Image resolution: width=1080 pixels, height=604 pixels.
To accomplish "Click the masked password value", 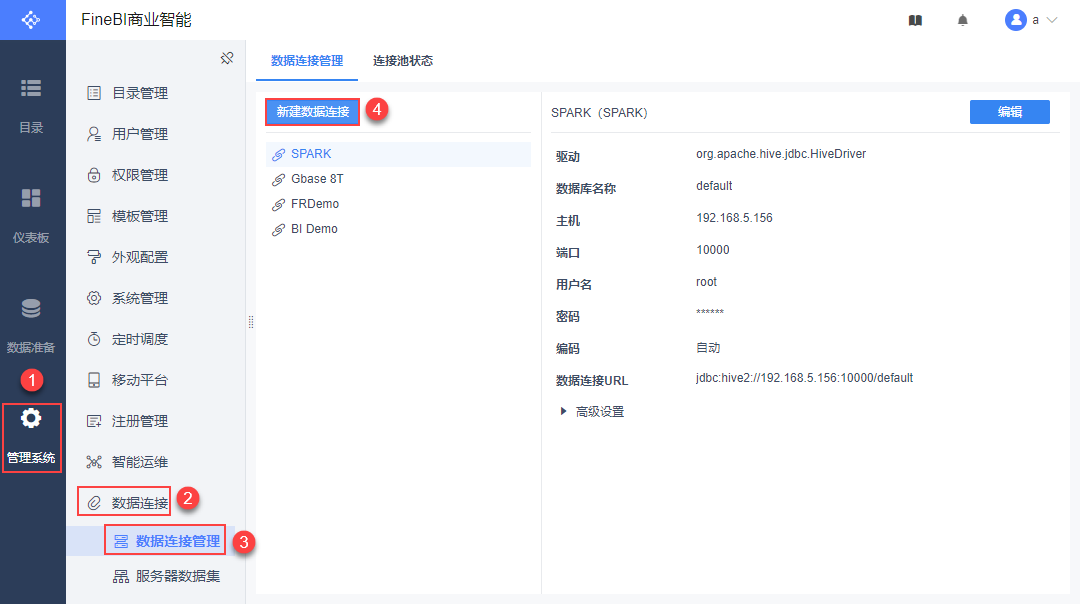I will (x=710, y=313).
